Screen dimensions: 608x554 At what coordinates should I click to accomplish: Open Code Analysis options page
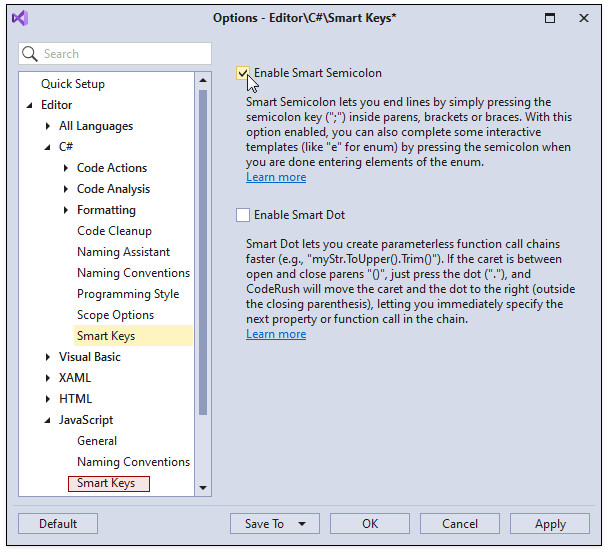click(113, 189)
